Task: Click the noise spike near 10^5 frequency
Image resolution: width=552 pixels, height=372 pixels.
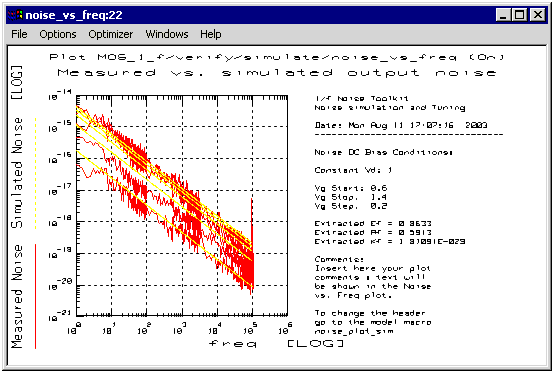Action: 251,225
